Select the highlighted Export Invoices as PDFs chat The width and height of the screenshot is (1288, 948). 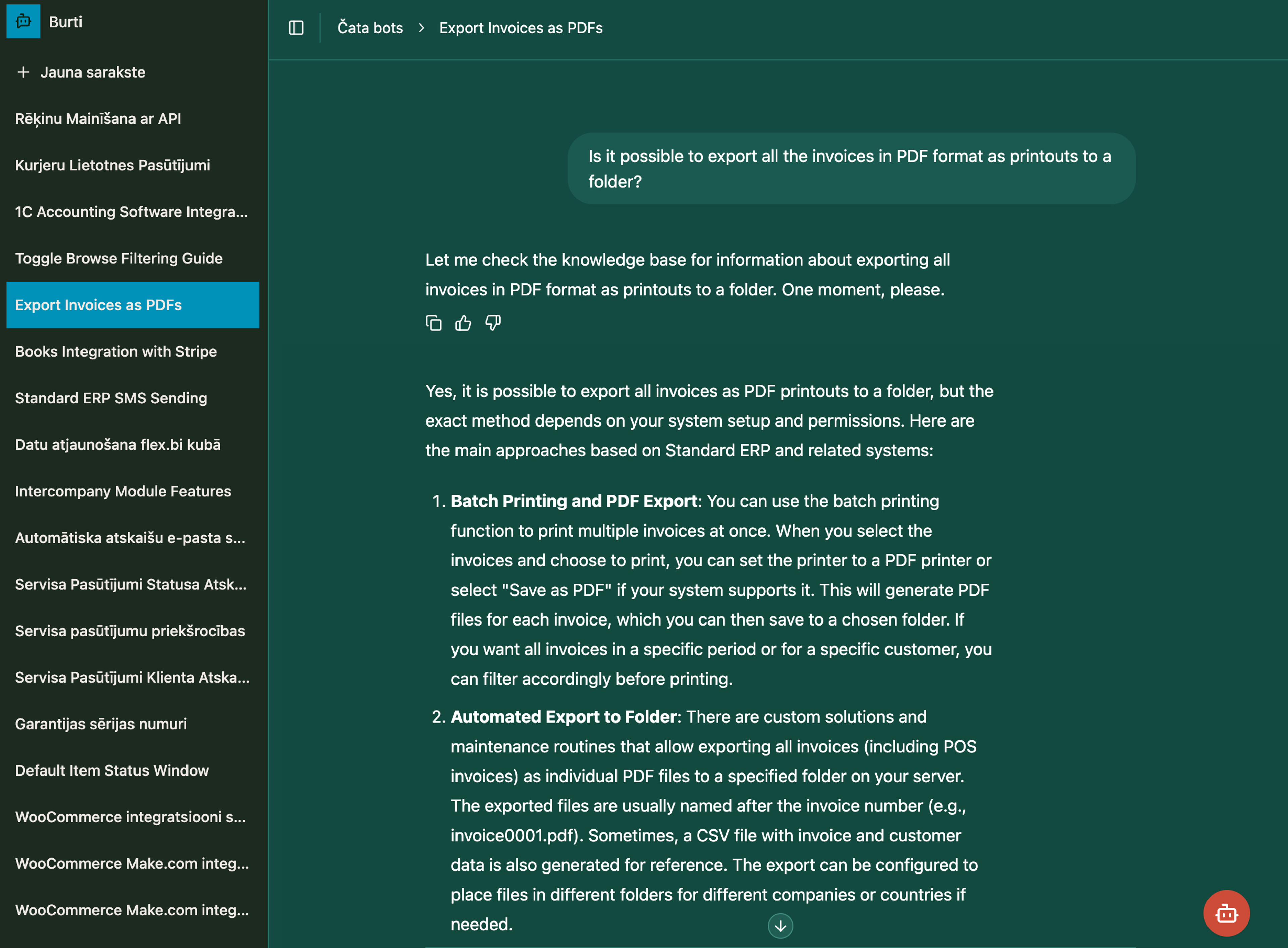132,305
